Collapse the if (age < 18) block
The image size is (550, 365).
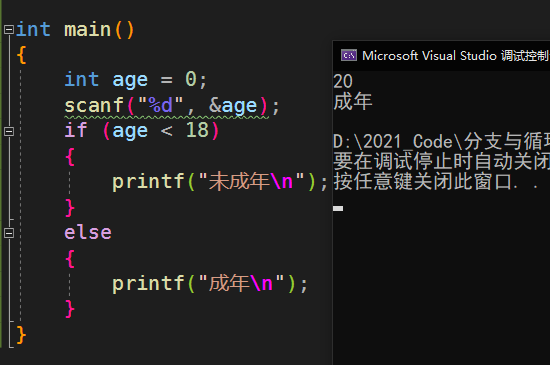click(x=9, y=131)
